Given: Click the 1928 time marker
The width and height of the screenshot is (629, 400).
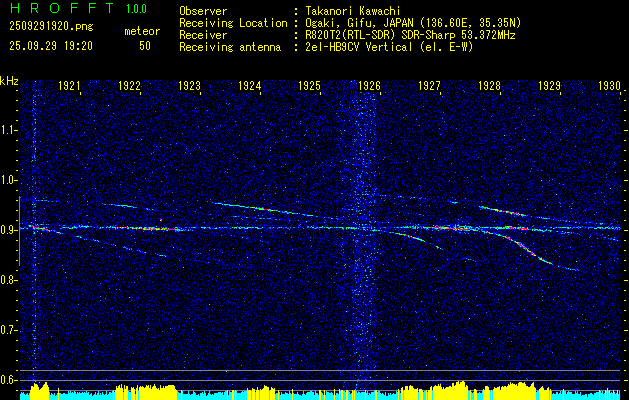Looking at the screenshot, I should 489,86.
